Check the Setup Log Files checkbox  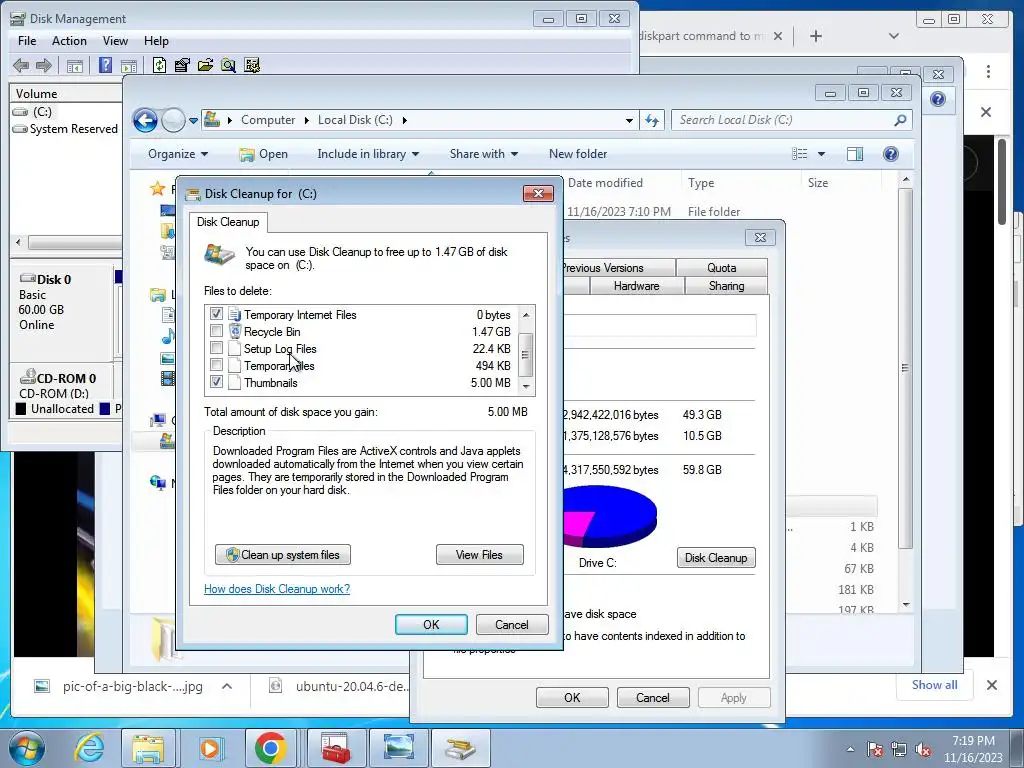coord(216,348)
